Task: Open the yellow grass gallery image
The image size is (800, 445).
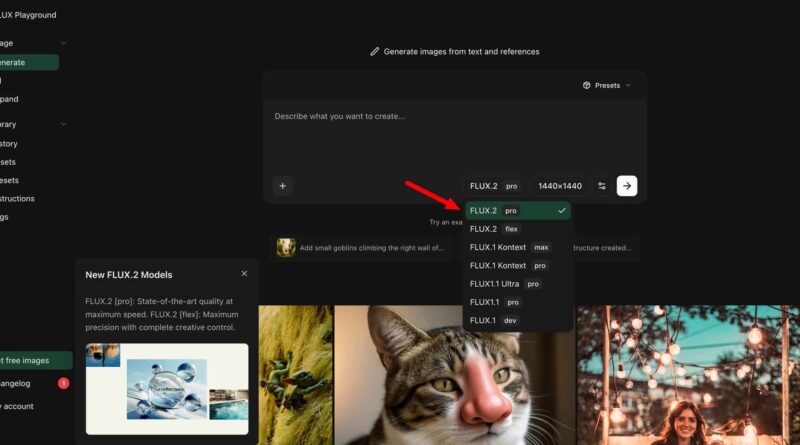Action: tap(296, 375)
